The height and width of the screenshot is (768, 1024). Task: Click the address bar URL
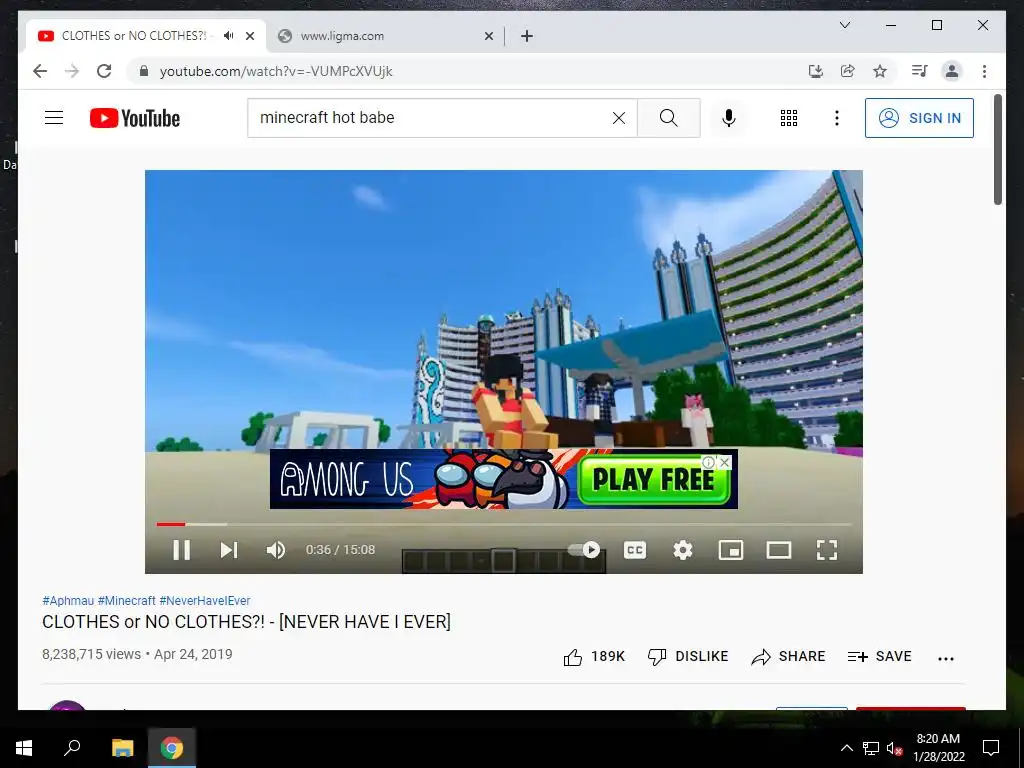point(276,71)
